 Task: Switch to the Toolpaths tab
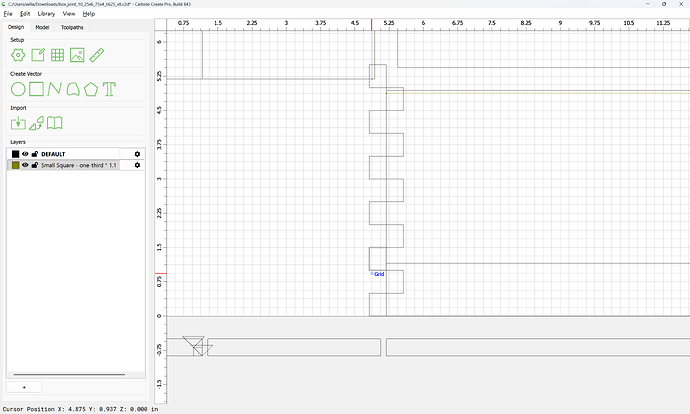pos(72,27)
